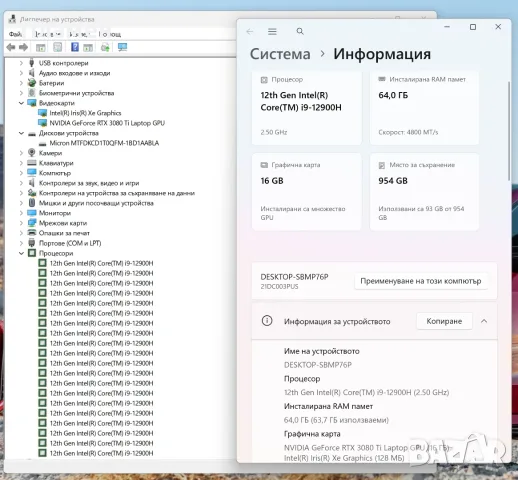Screen dimensions: 518x480
Task: Click the info icon beside Информация за устройството
Action: pyautogui.click(x=267, y=321)
